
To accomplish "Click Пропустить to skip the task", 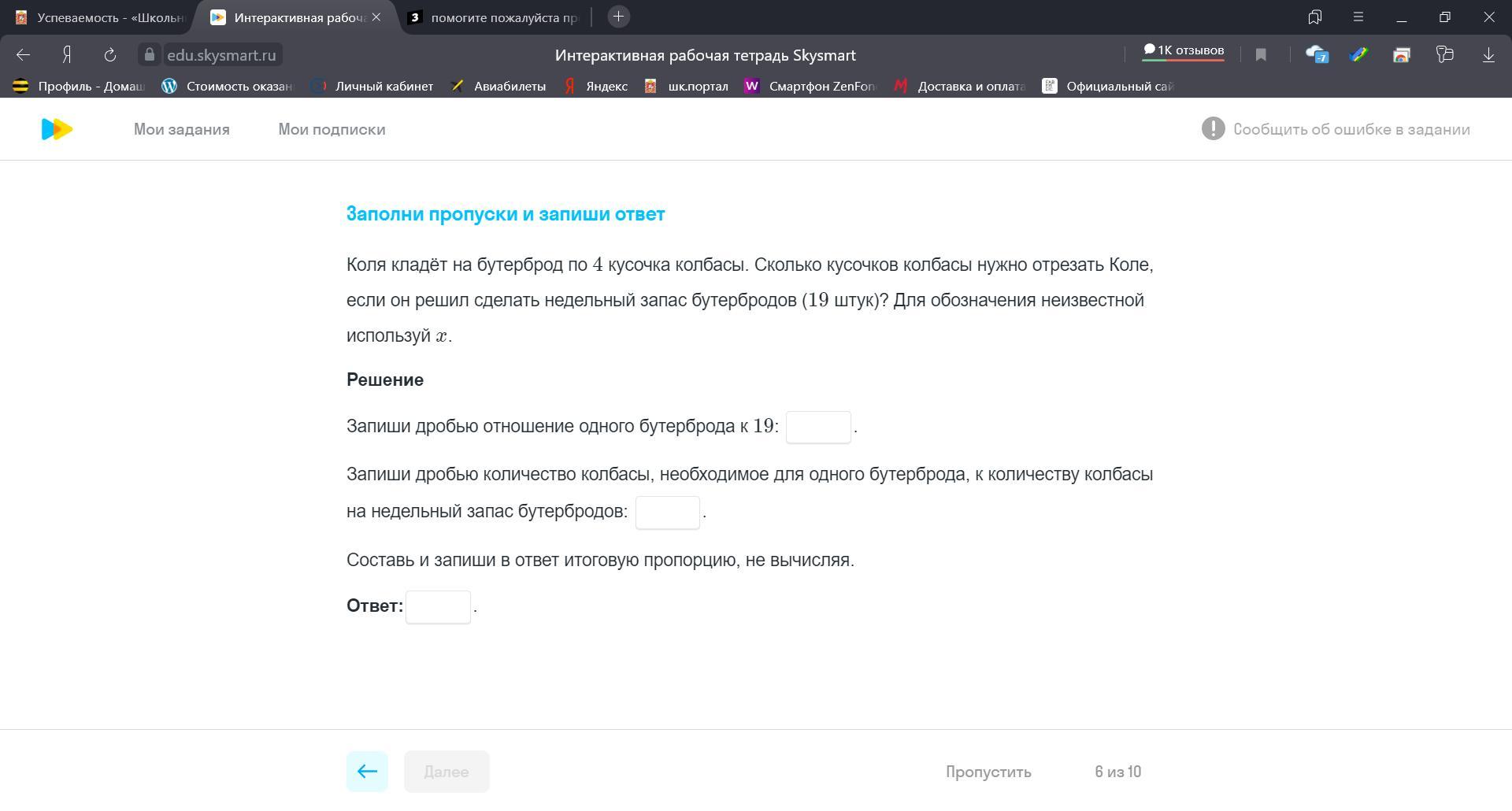I will [988, 772].
